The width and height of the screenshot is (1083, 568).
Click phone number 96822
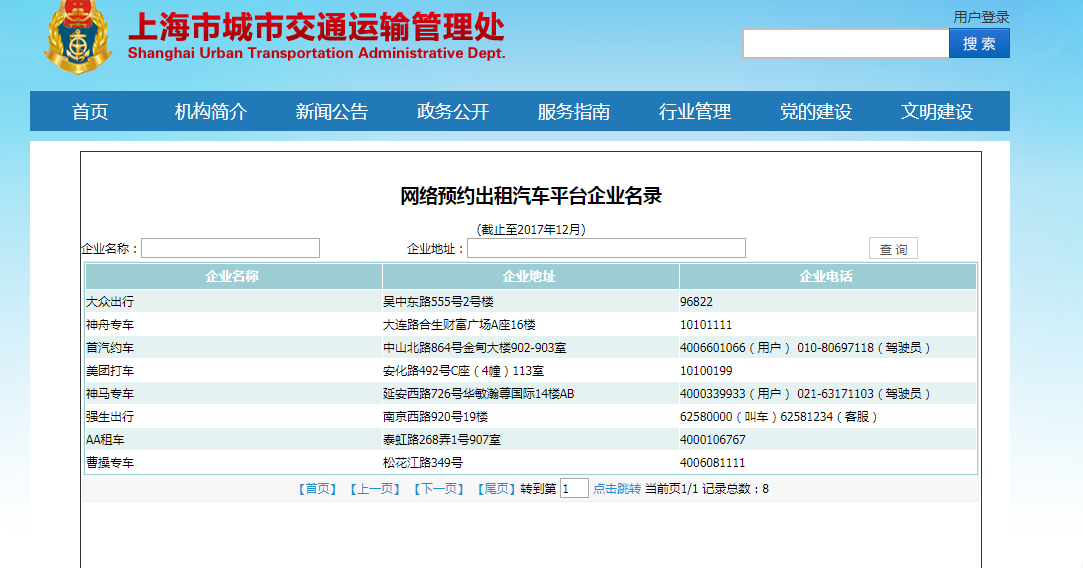point(696,302)
